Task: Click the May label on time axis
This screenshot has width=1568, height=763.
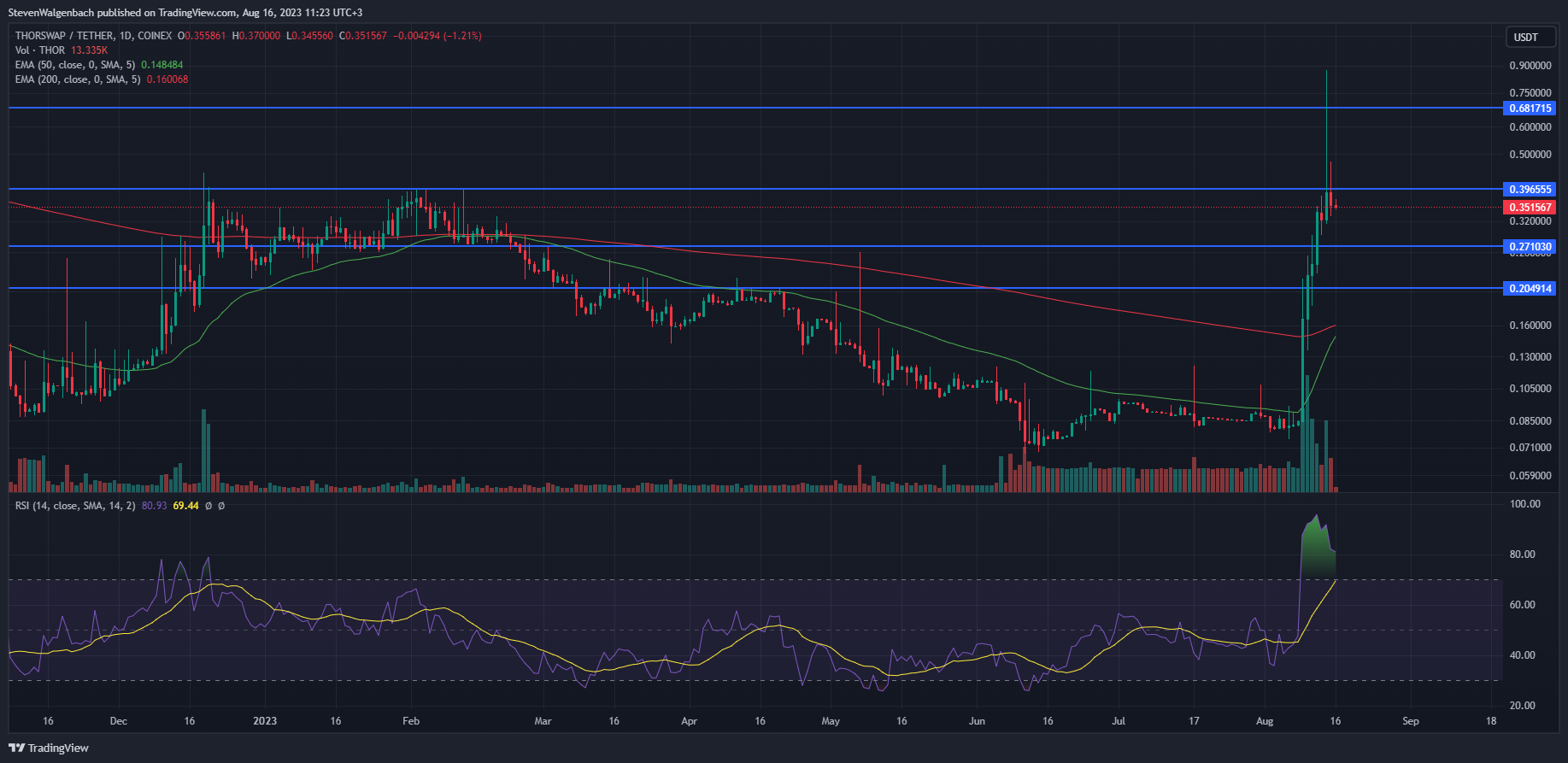Action: pyautogui.click(x=831, y=721)
